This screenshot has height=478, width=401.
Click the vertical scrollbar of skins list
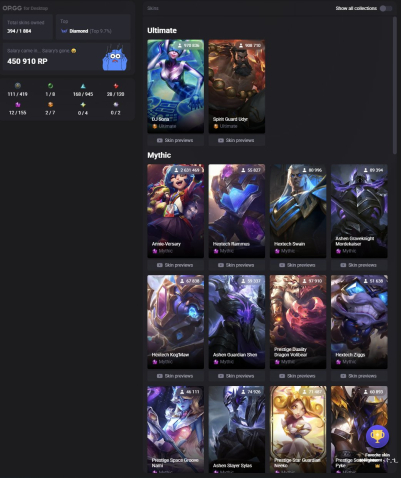click(x=395, y=85)
